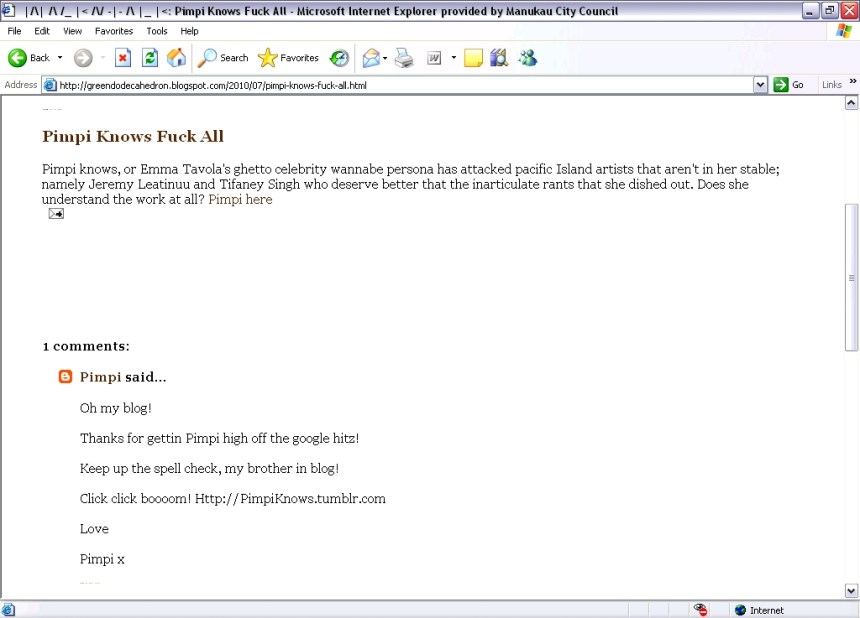This screenshot has height=618, width=860.
Task: Click the email post envelope icon
Action: coord(56,213)
